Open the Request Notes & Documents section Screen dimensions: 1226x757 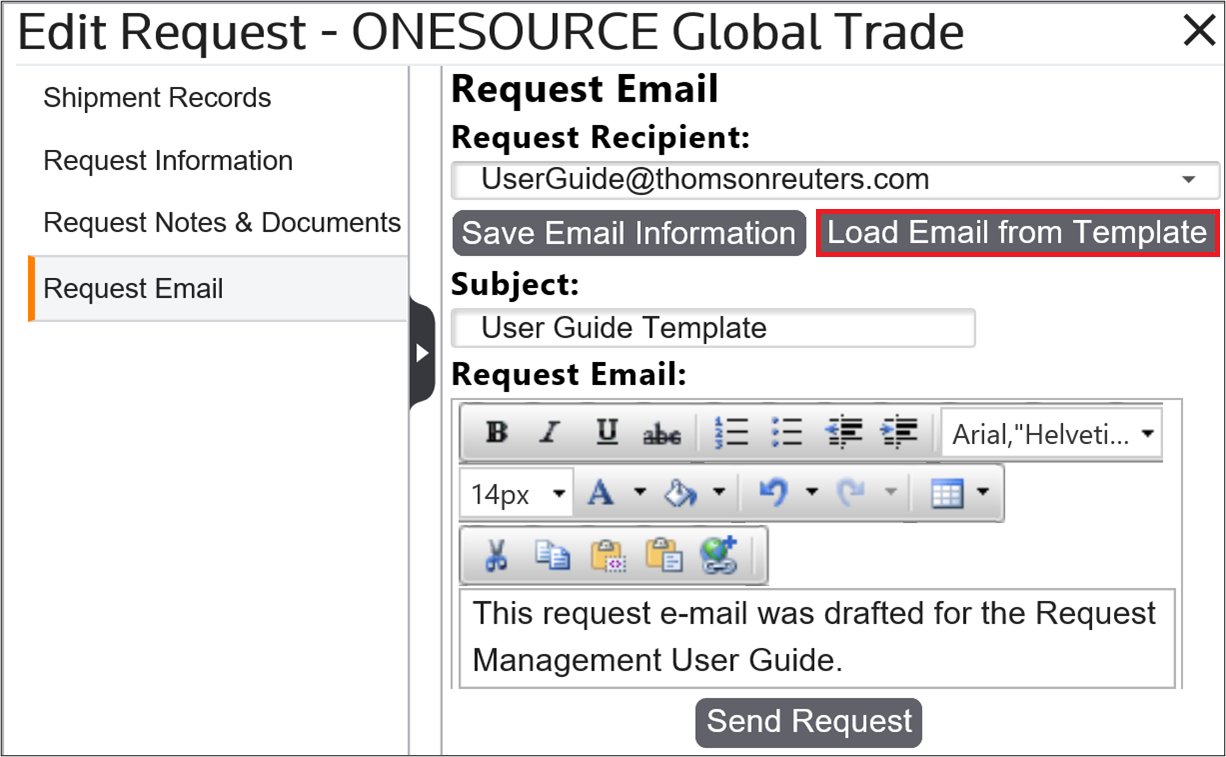tap(222, 223)
